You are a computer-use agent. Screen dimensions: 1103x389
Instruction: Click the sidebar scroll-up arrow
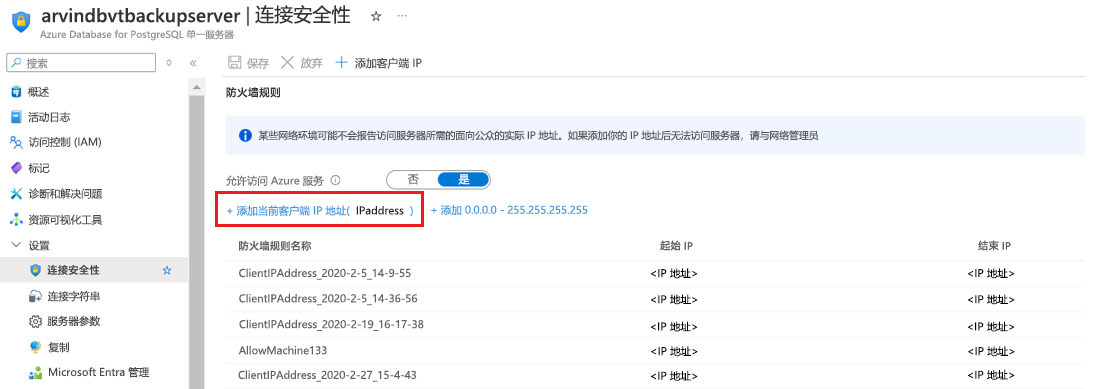click(x=196, y=86)
